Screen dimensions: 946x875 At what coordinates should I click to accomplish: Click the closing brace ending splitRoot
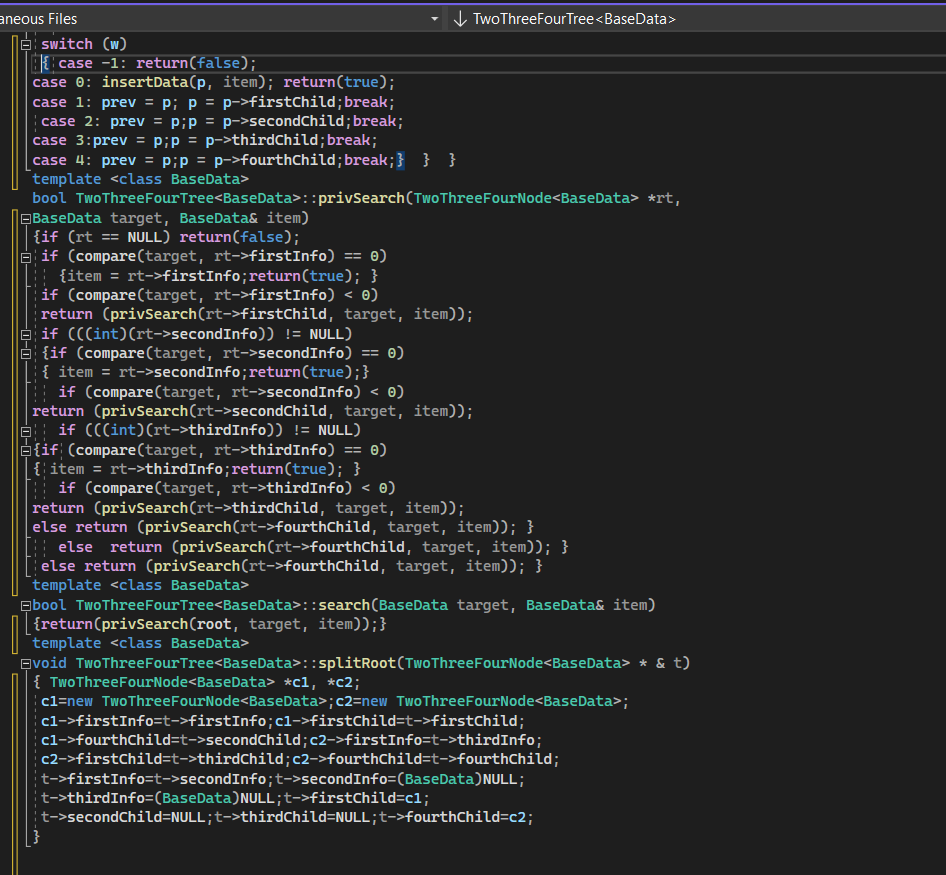click(x=36, y=837)
